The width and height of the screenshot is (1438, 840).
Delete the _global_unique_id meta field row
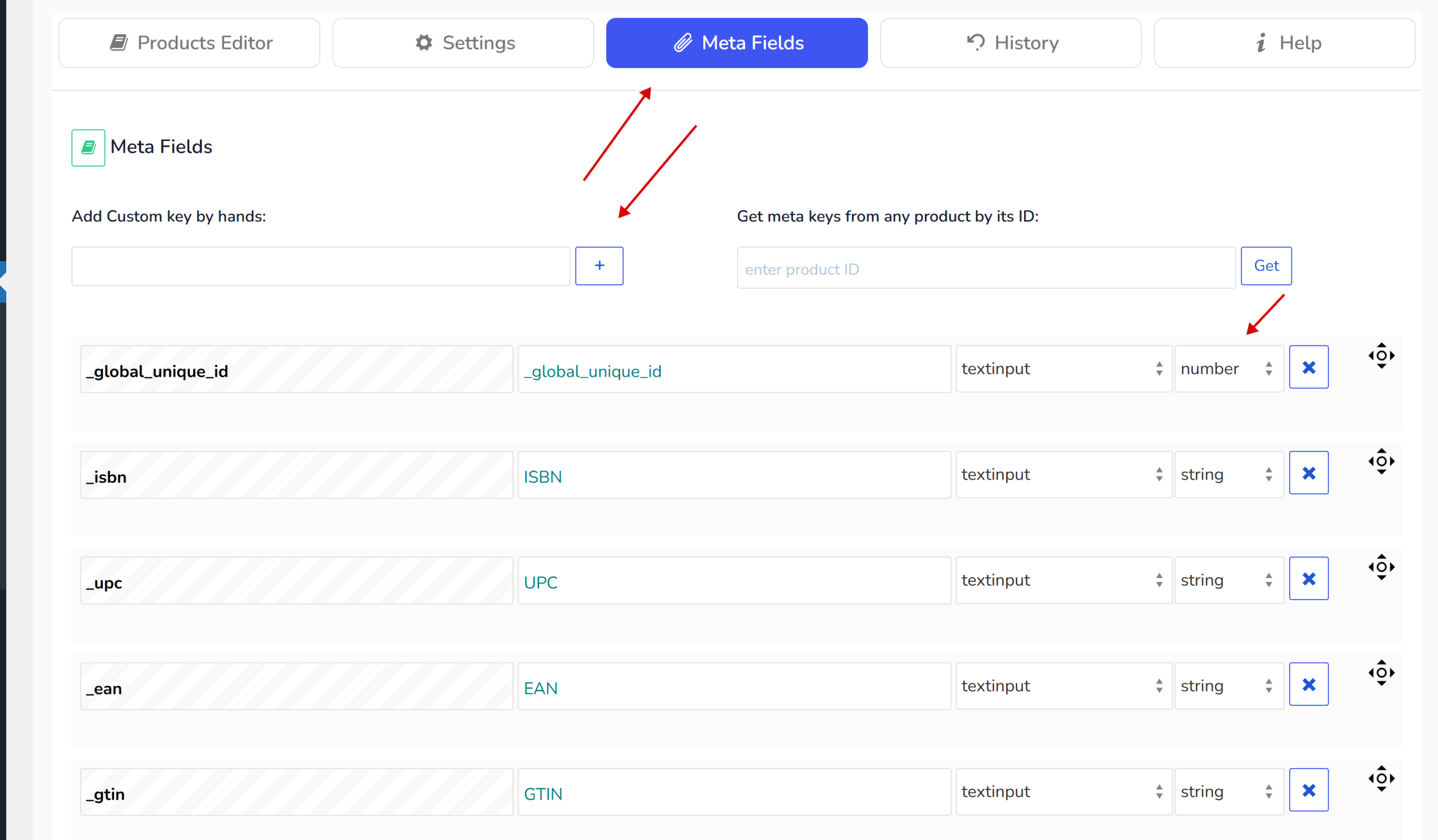[x=1308, y=367]
